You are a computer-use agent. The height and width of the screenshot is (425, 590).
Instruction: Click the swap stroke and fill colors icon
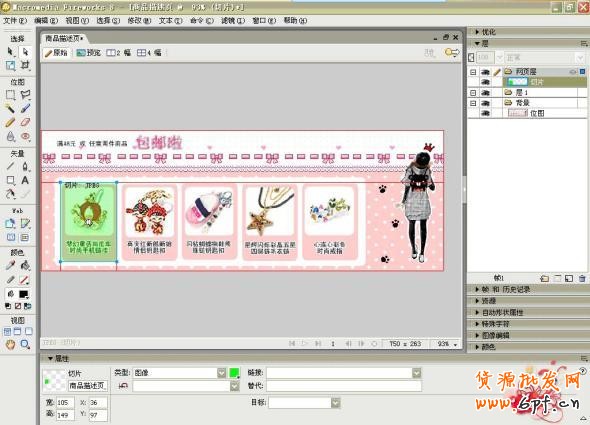pyautogui.click(x=27, y=306)
